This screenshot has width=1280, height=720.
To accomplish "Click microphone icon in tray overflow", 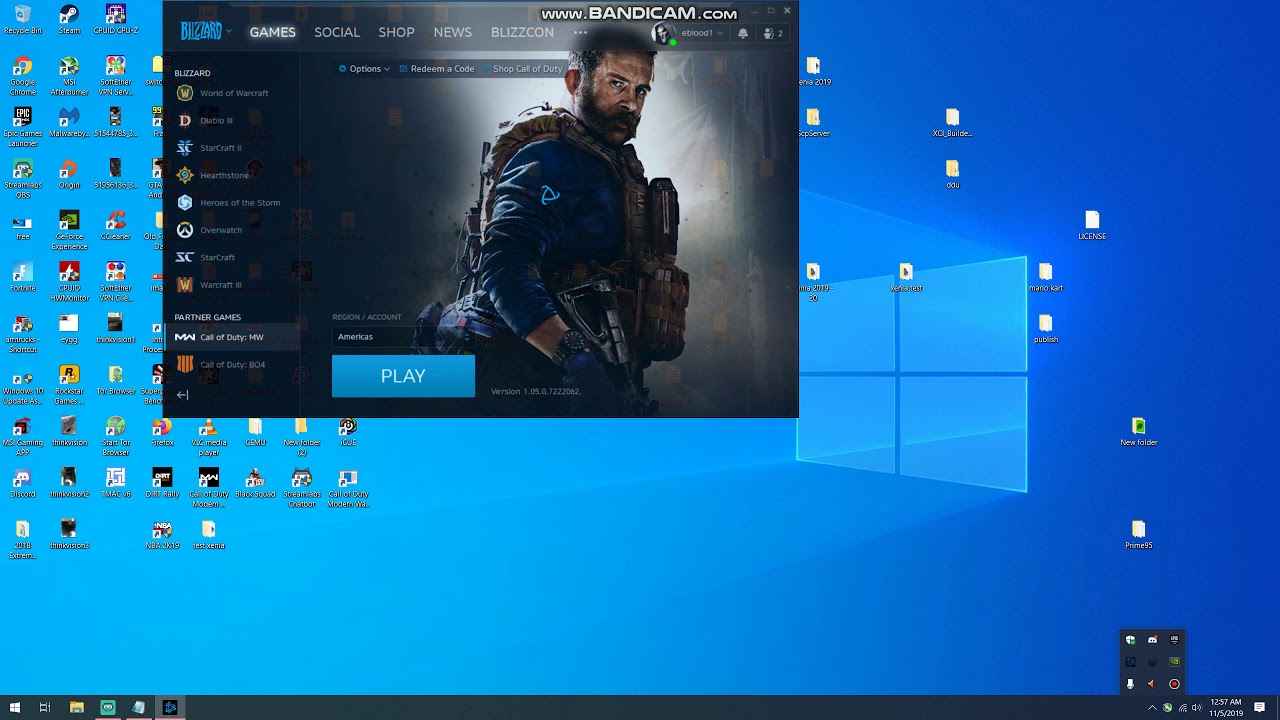I will (x=1130, y=684).
